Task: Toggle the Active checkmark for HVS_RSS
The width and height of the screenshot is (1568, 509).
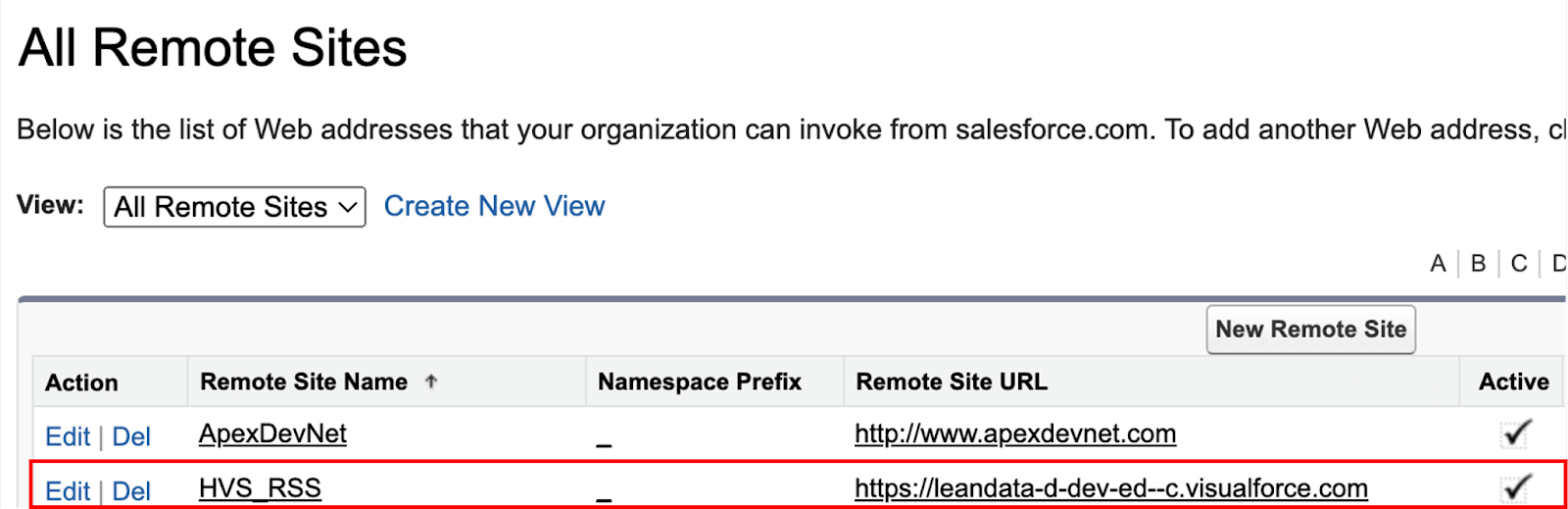Action: tap(1516, 487)
